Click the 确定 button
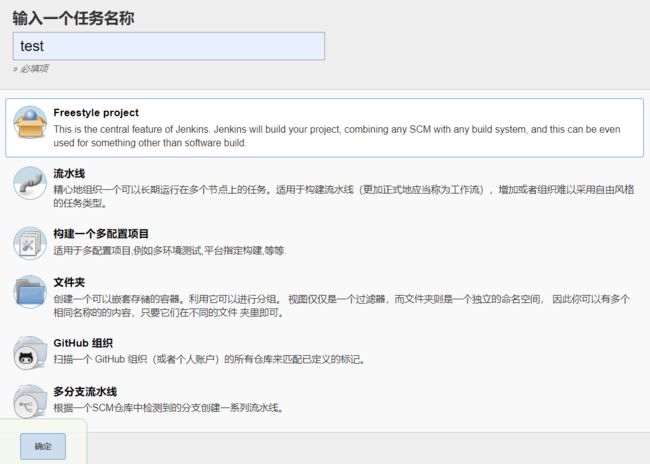 (x=43, y=446)
